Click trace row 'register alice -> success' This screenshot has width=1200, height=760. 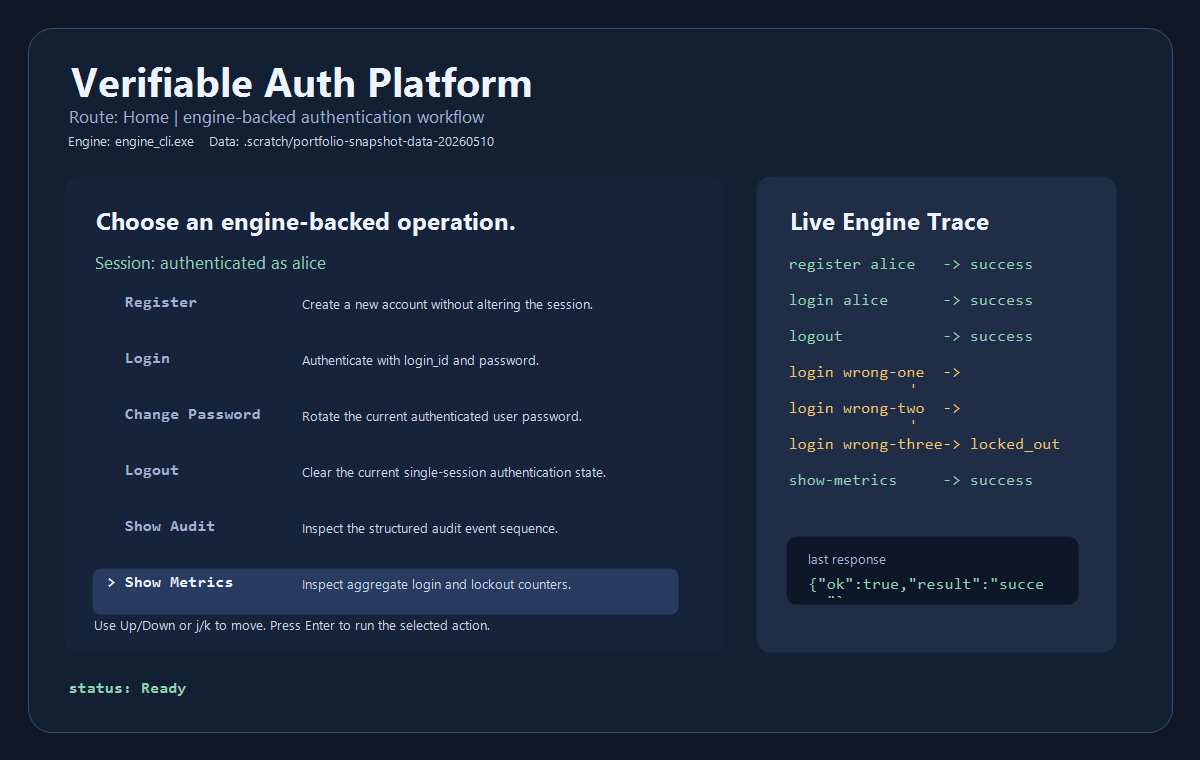910,264
